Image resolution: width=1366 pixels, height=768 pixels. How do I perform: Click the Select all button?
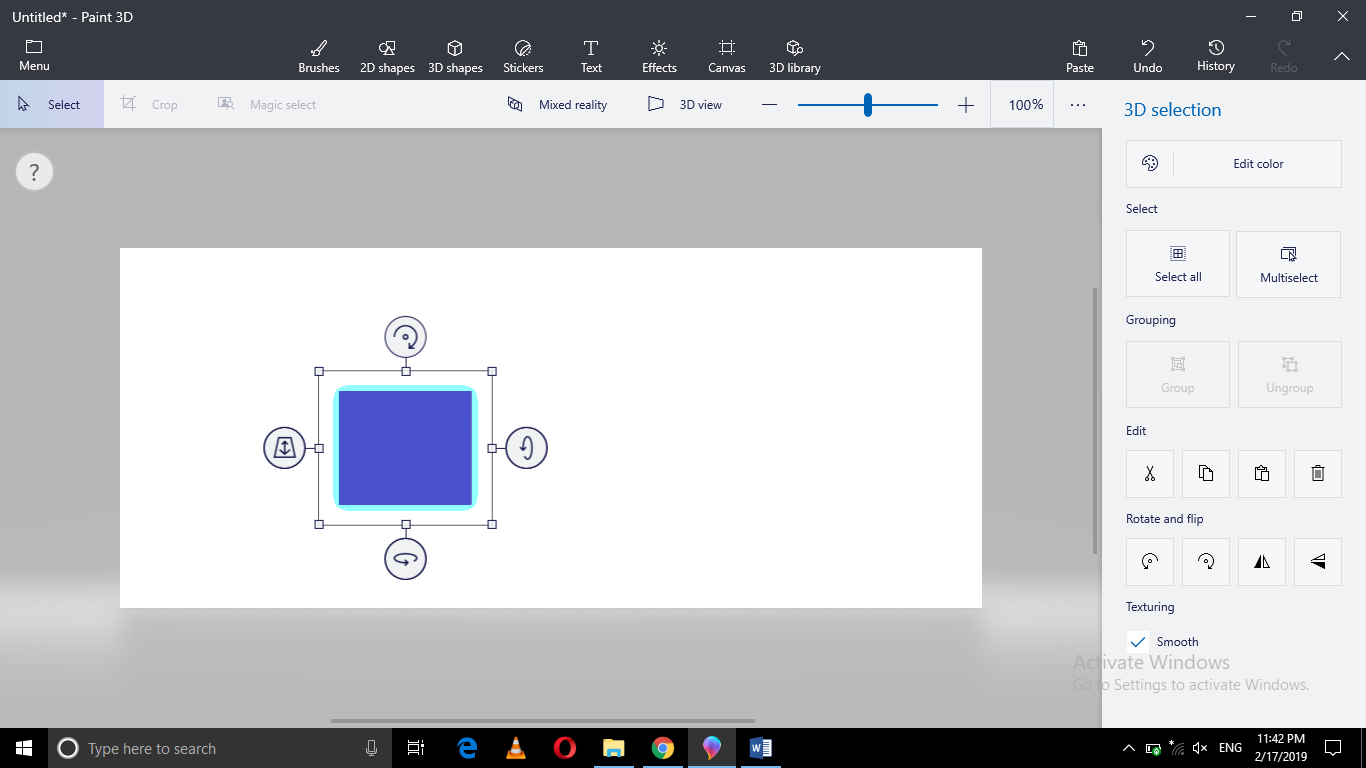pyautogui.click(x=1177, y=263)
